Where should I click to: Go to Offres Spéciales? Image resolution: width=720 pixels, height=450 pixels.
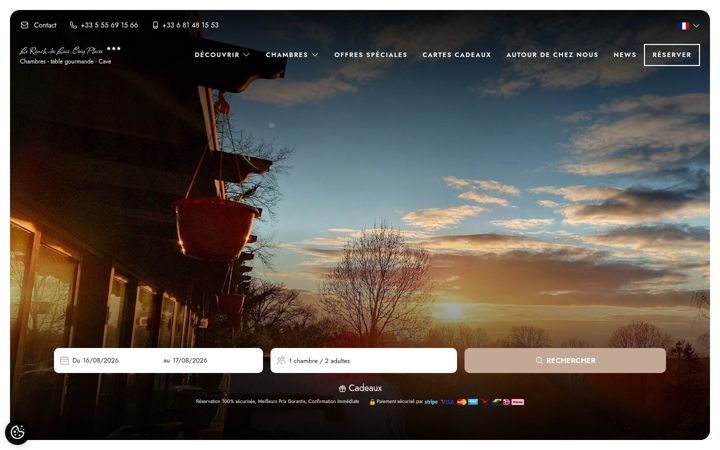tap(371, 55)
